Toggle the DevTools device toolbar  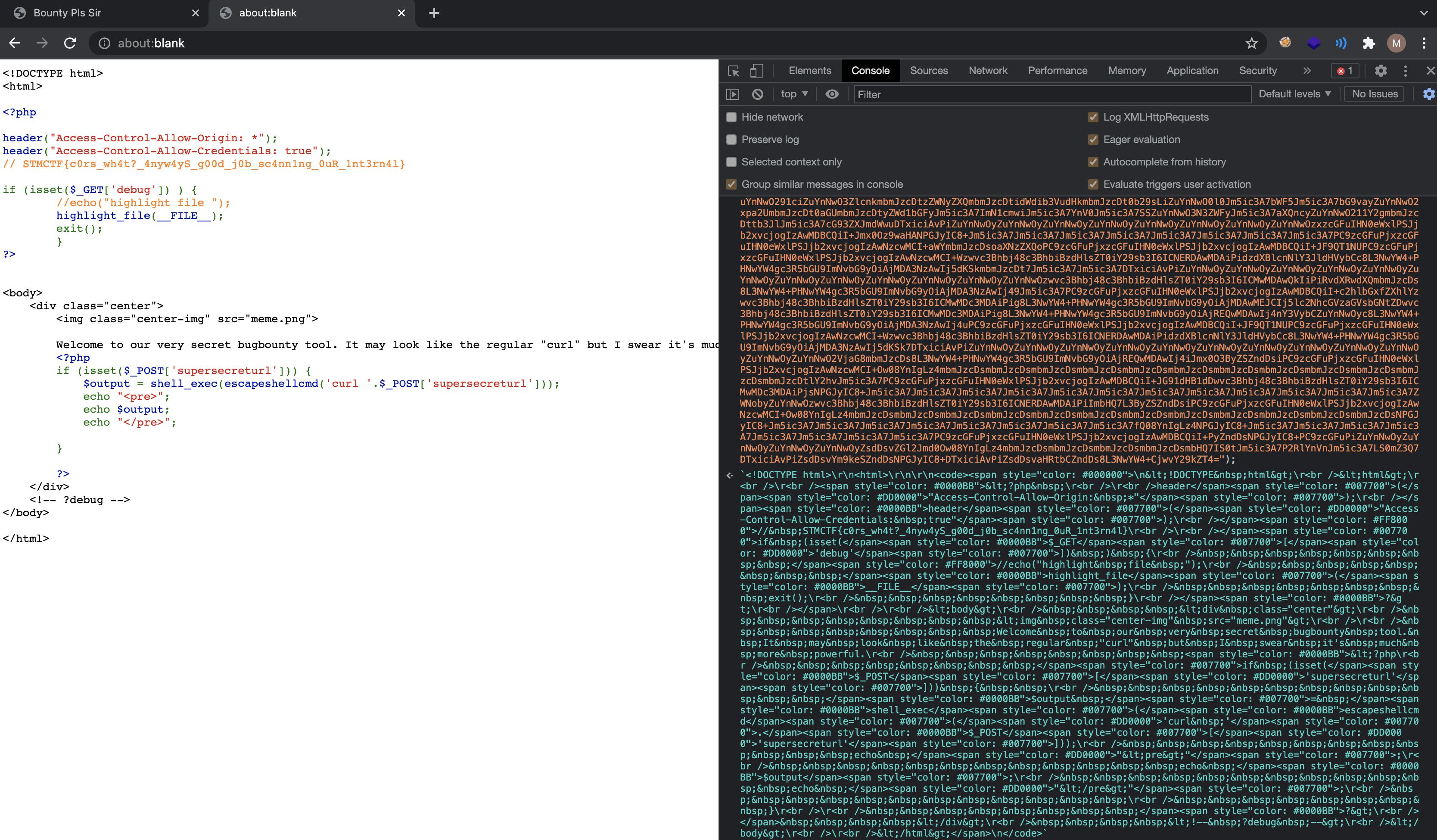click(756, 71)
